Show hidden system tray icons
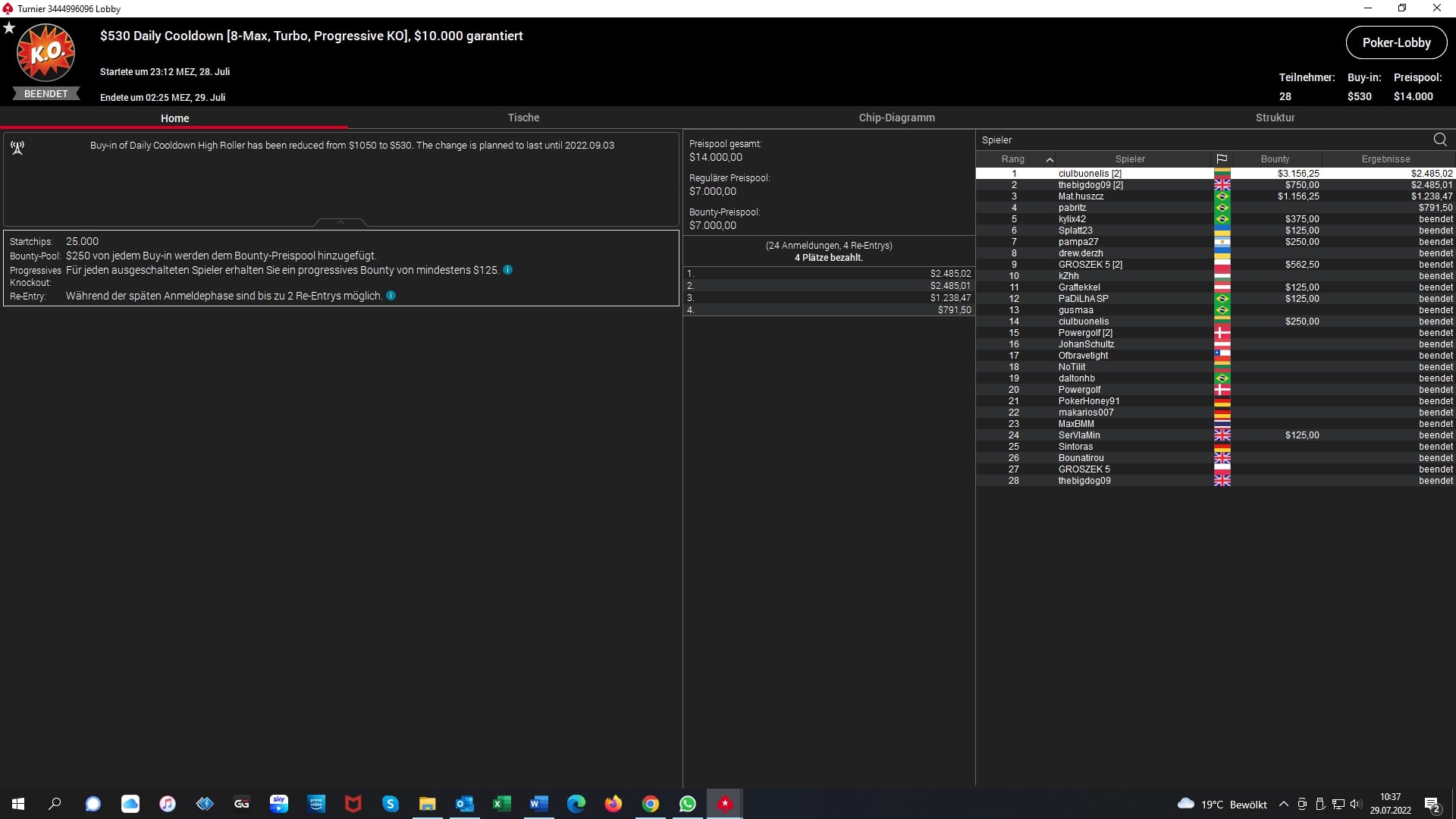1456x819 pixels. coord(1283,804)
